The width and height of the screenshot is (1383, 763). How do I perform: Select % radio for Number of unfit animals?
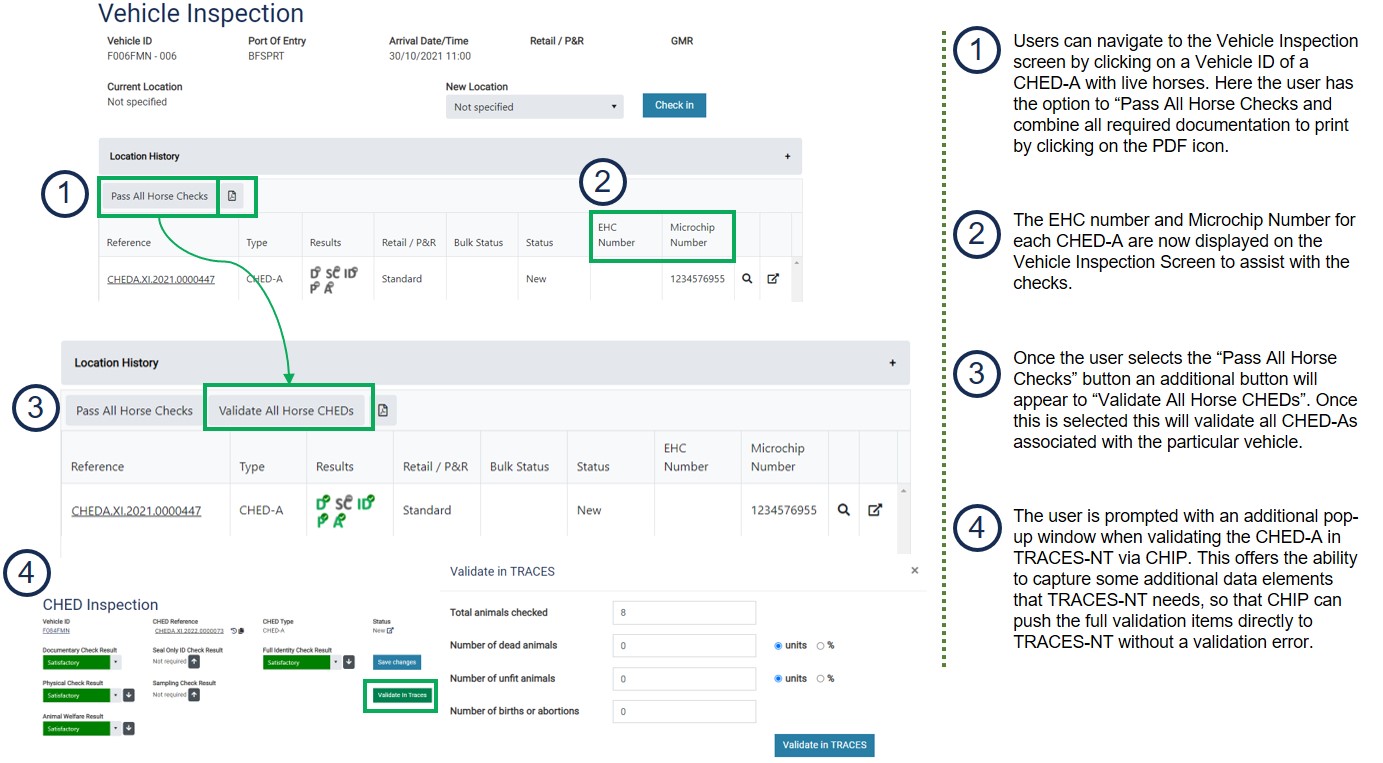tap(821, 679)
